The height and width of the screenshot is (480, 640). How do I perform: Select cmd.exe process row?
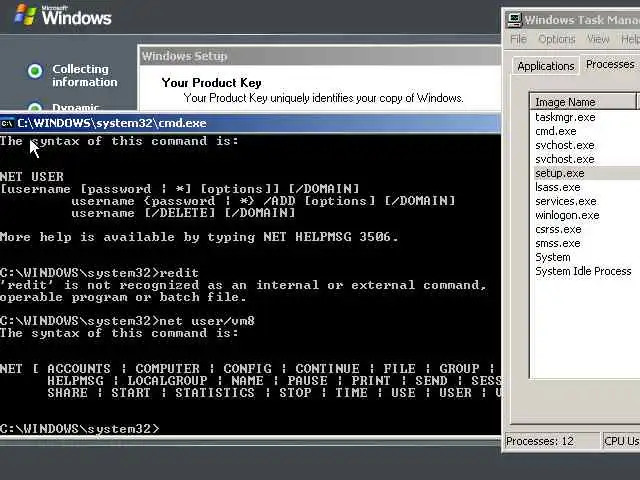(x=585, y=131)
